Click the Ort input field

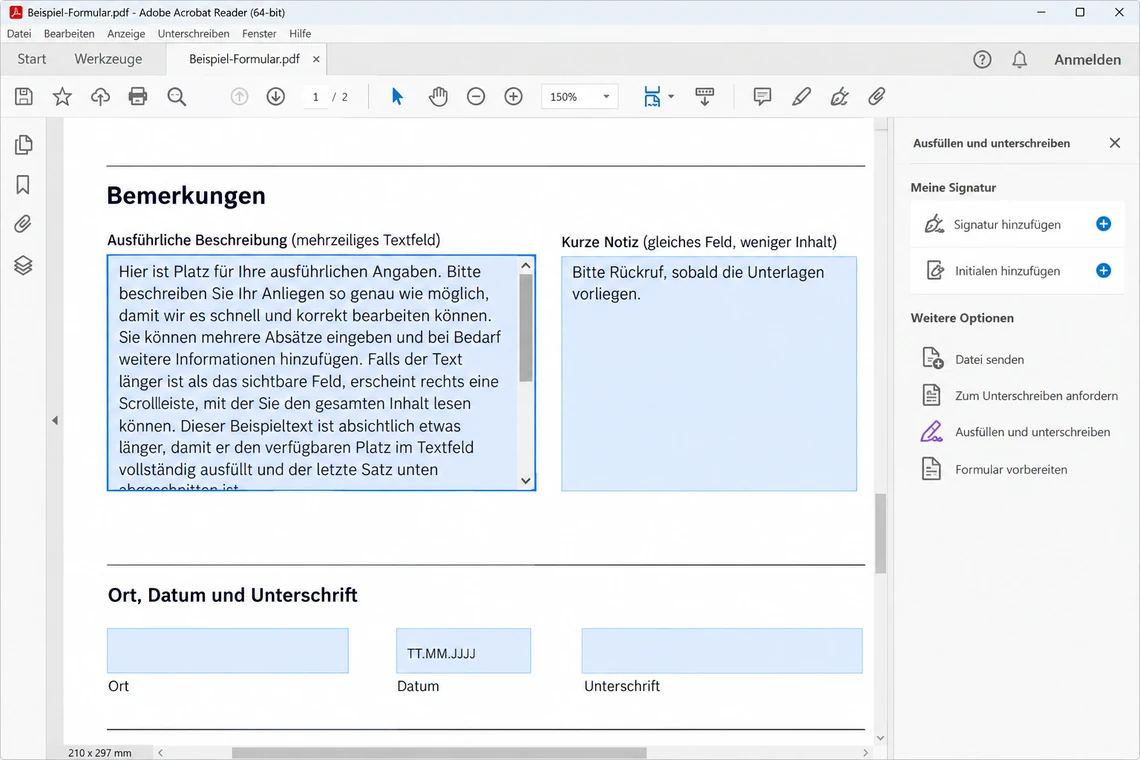[x=228, y=651]
